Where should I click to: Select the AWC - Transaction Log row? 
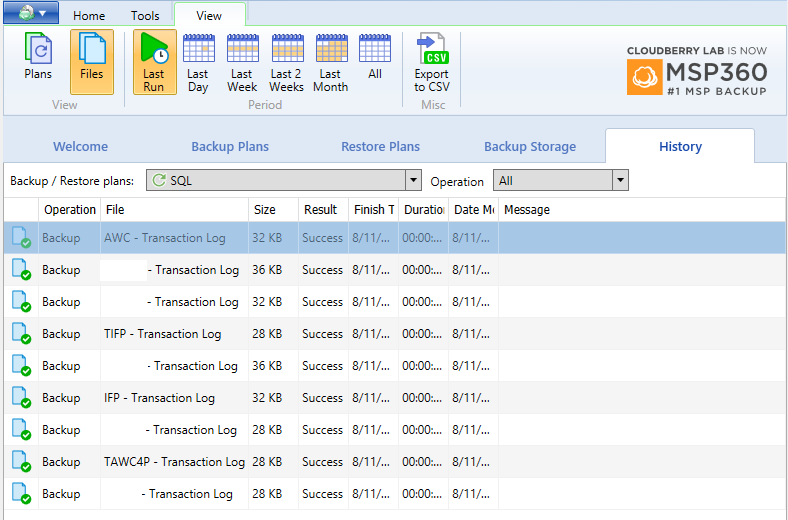(x=395, y=238)
